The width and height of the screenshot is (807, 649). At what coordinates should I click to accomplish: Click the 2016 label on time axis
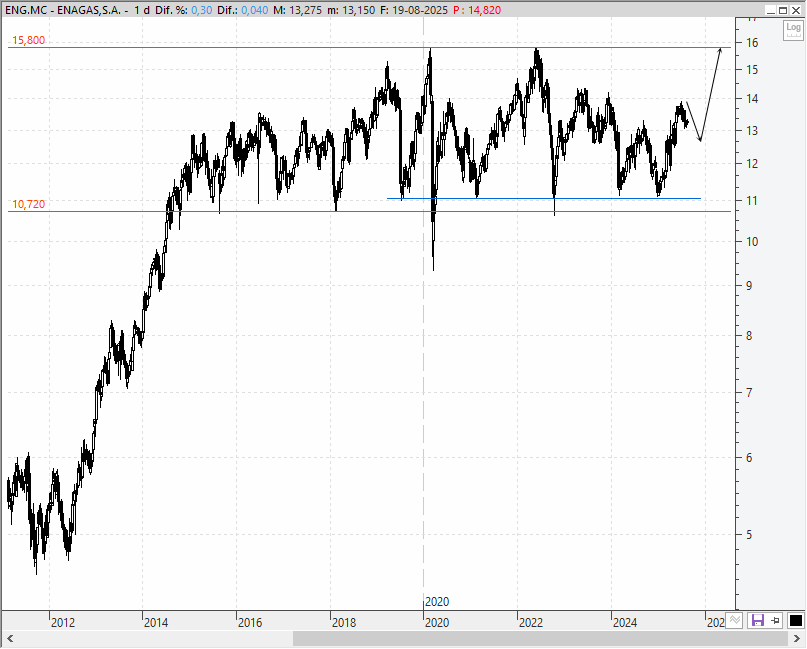pos(250,623)
